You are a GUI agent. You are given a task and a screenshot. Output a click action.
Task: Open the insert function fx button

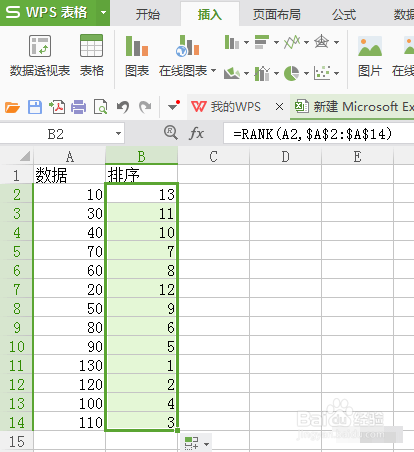(x=197, y=134)
